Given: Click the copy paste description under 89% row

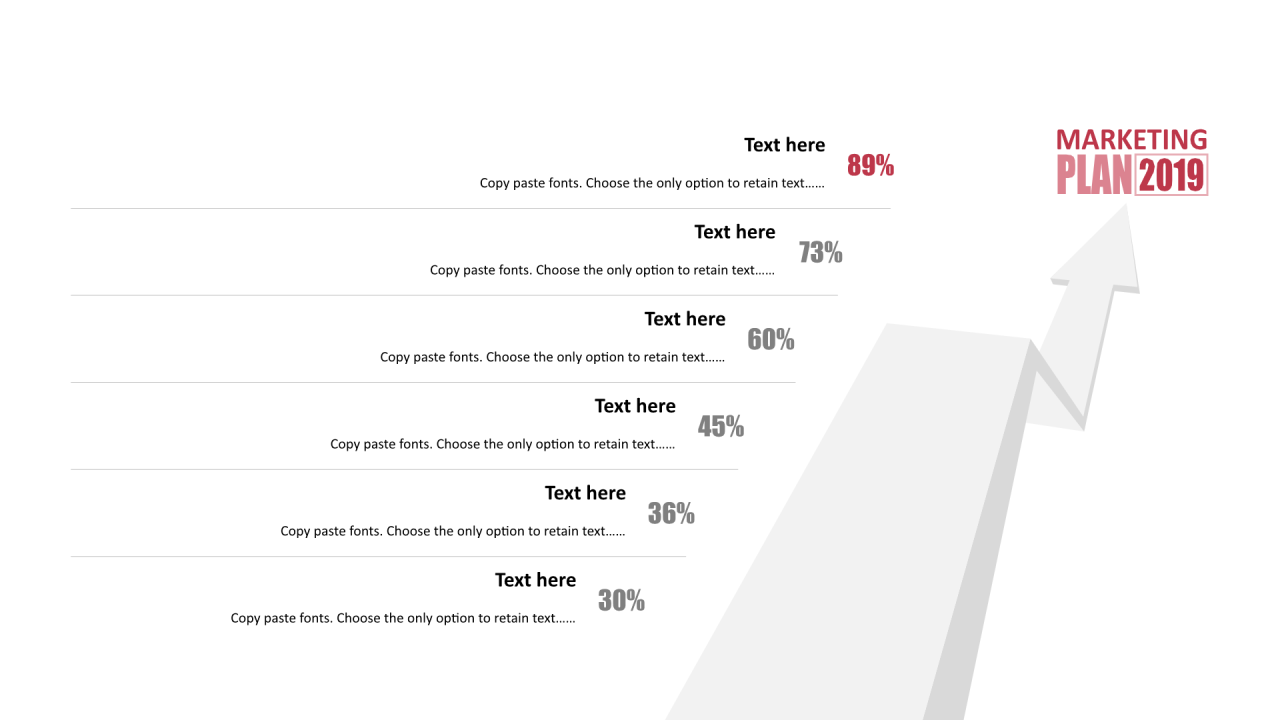Looking at the screenshot, I should pos(652,184).
